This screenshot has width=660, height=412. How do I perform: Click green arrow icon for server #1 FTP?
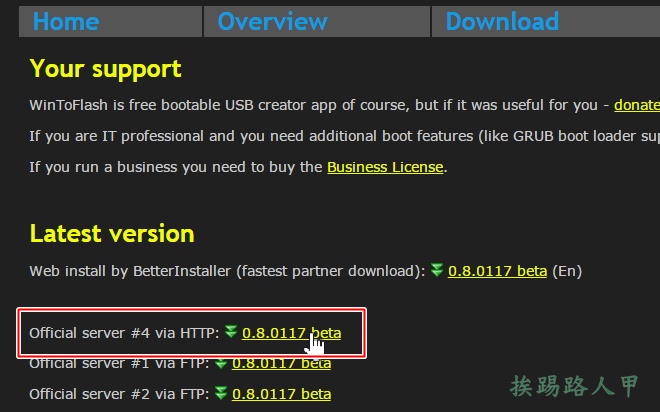point(221,363)
